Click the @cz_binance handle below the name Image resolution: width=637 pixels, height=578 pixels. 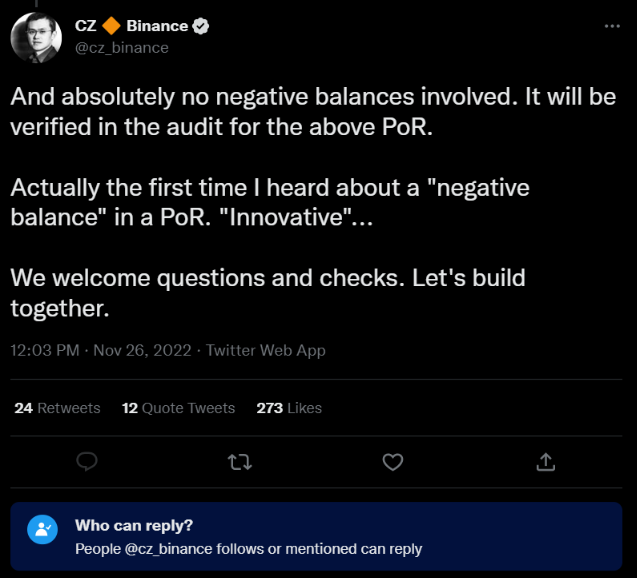click(122, 47)
